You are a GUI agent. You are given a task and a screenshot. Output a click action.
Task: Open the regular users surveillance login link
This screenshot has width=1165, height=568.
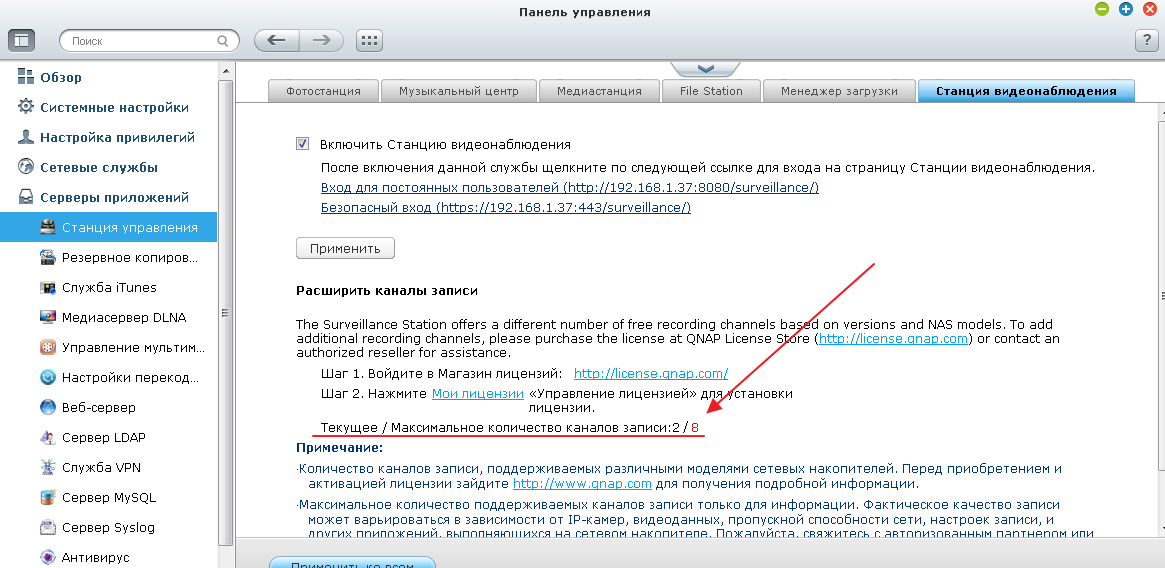570,187
